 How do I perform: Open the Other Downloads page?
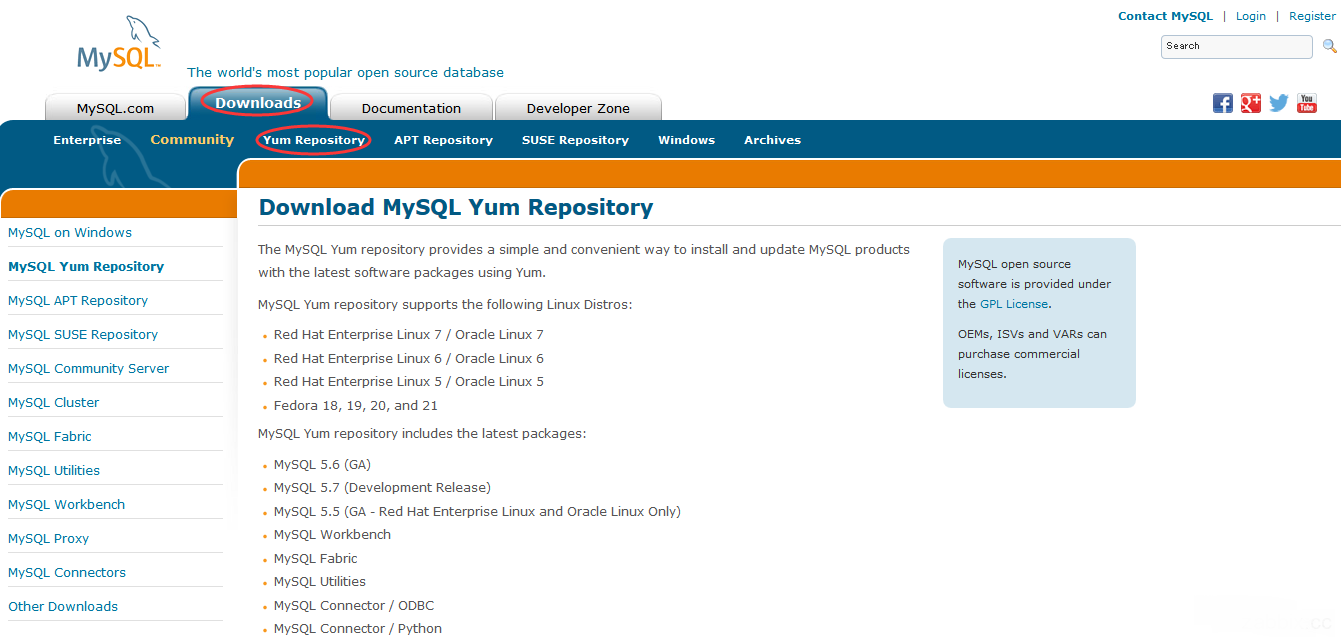(x=63, y=606)
